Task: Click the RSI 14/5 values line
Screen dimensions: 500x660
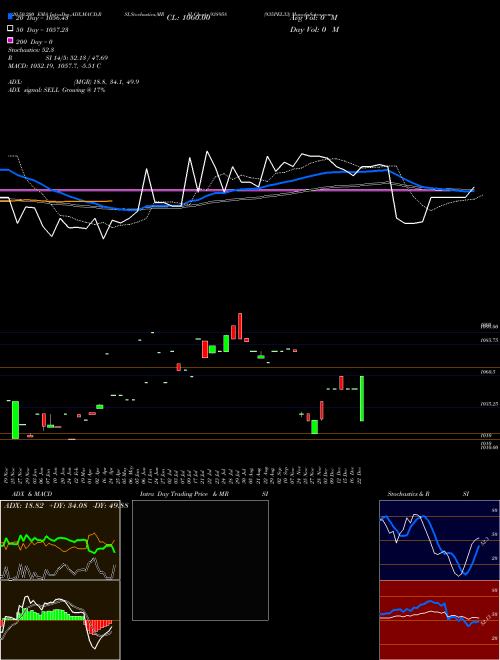Action: click(58, 58)
